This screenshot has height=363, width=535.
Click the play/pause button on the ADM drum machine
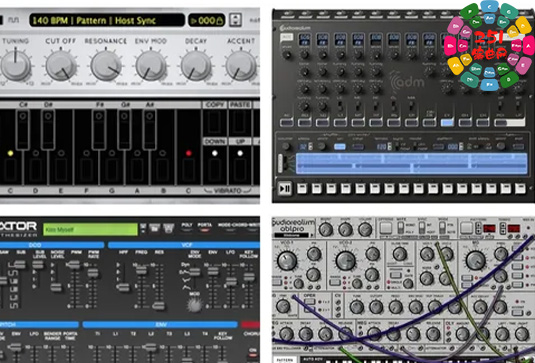285,188
